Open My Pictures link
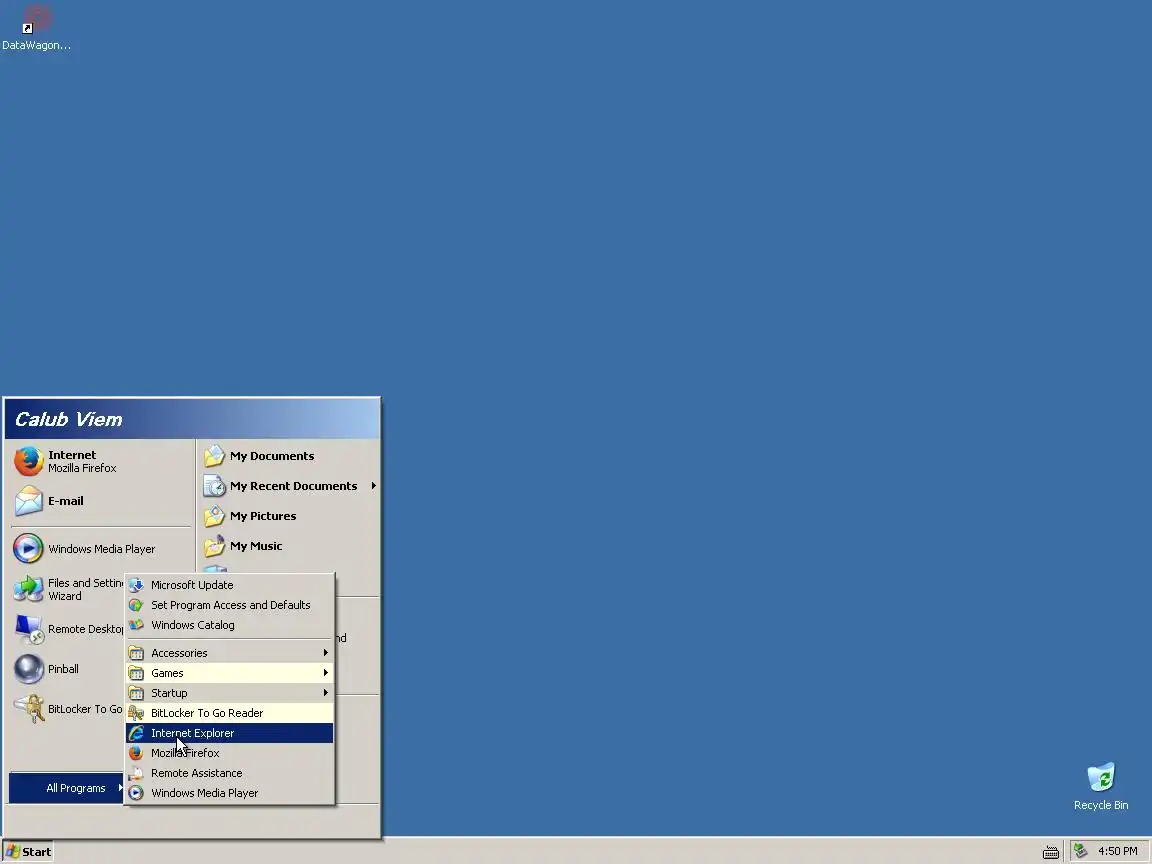Viewport: 1152px width, 864px height. 263,516
